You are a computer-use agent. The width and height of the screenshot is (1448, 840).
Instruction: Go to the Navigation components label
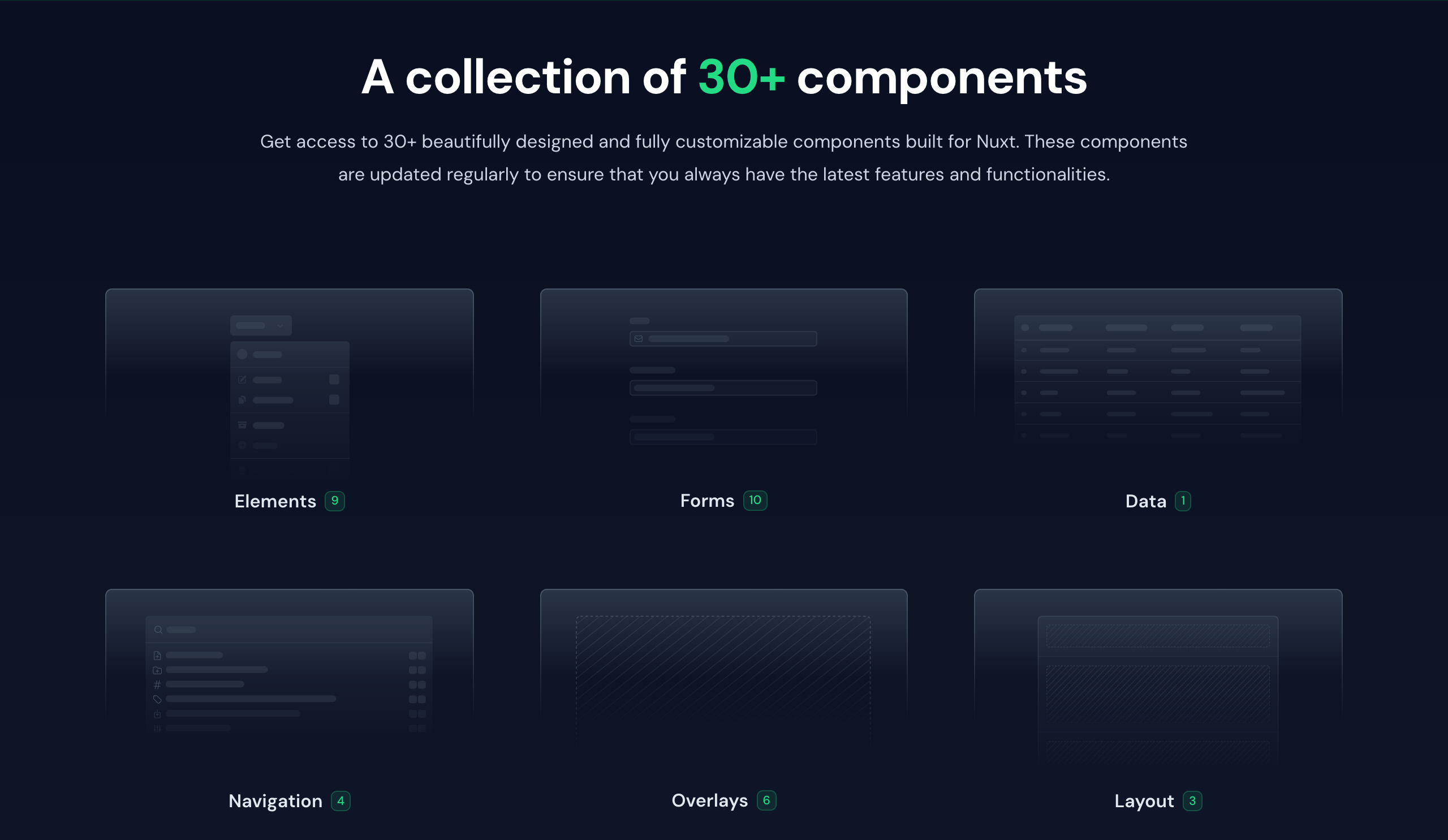(x=275, y=800)
